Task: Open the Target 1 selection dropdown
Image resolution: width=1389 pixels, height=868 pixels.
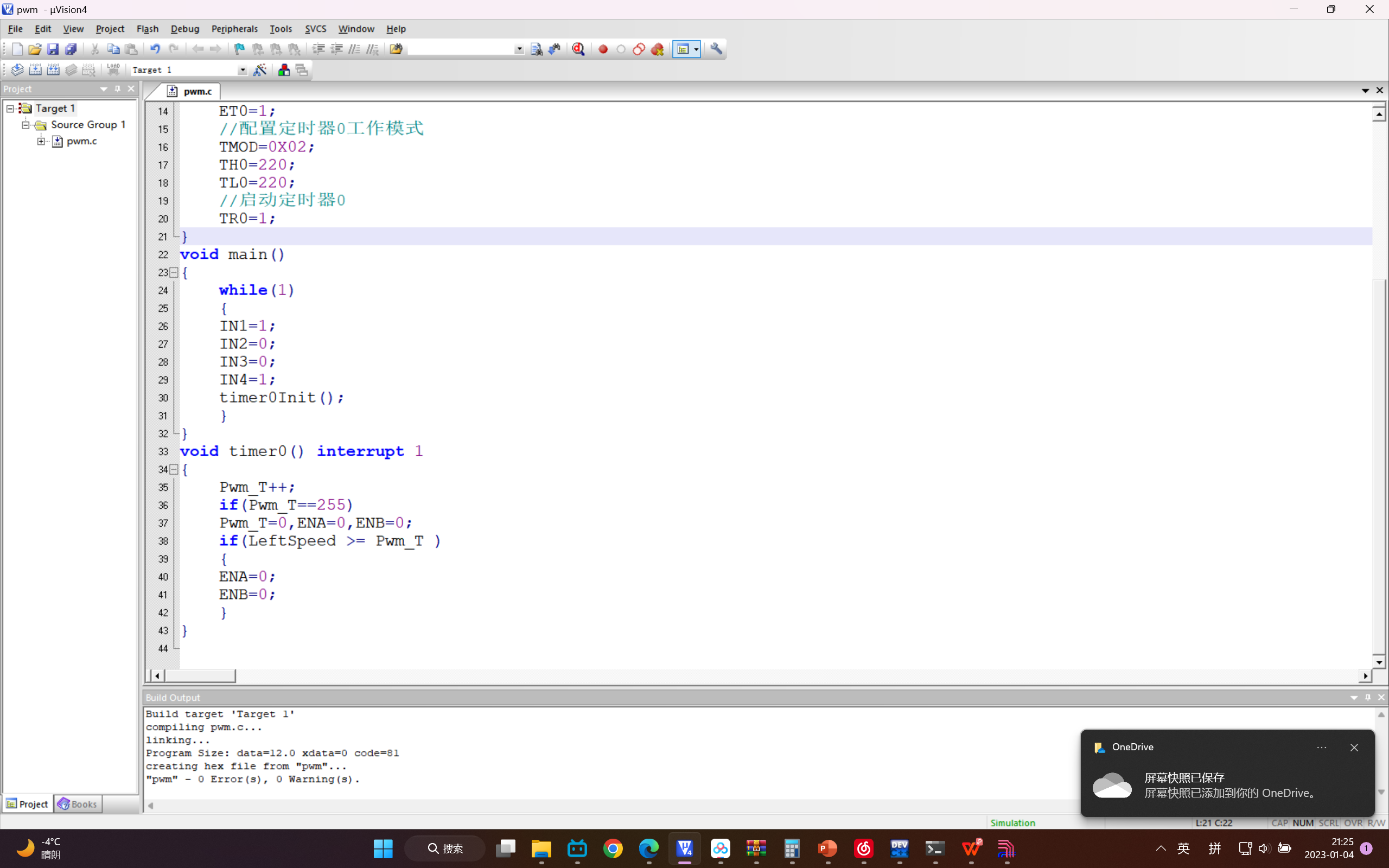Action: click(242, 70)
